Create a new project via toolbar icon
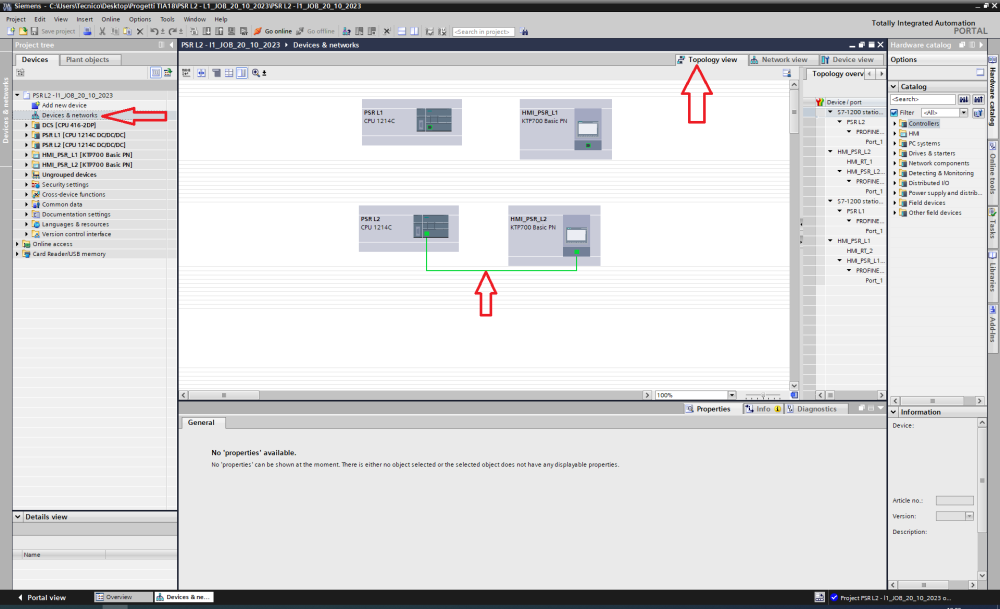Image resolution: width=1000 pixels, height=609 pixels. (x=11, y=31)
